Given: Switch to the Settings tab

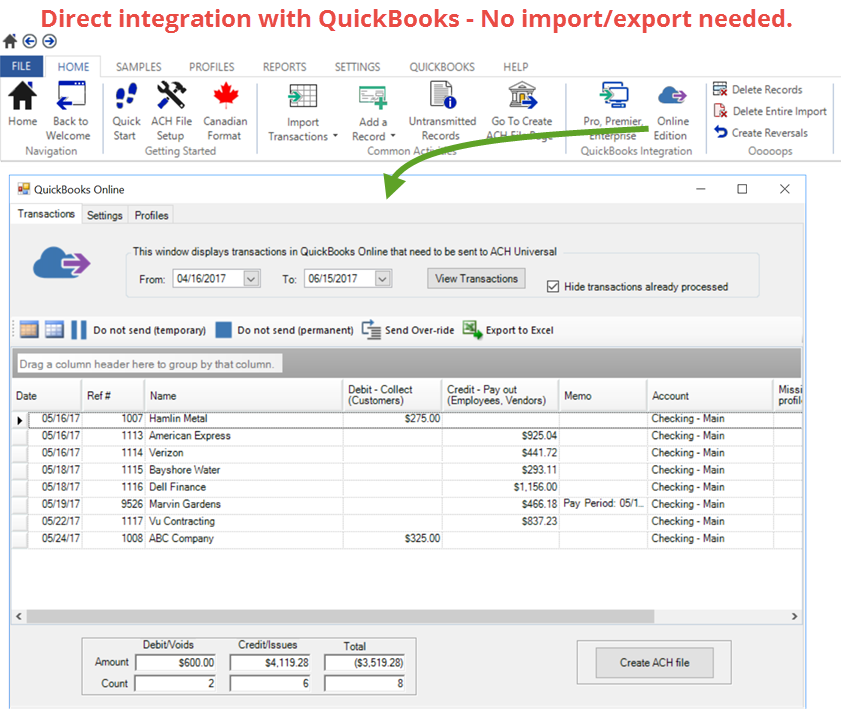Looking at the screenshot, I should click(x=104, y=215).
